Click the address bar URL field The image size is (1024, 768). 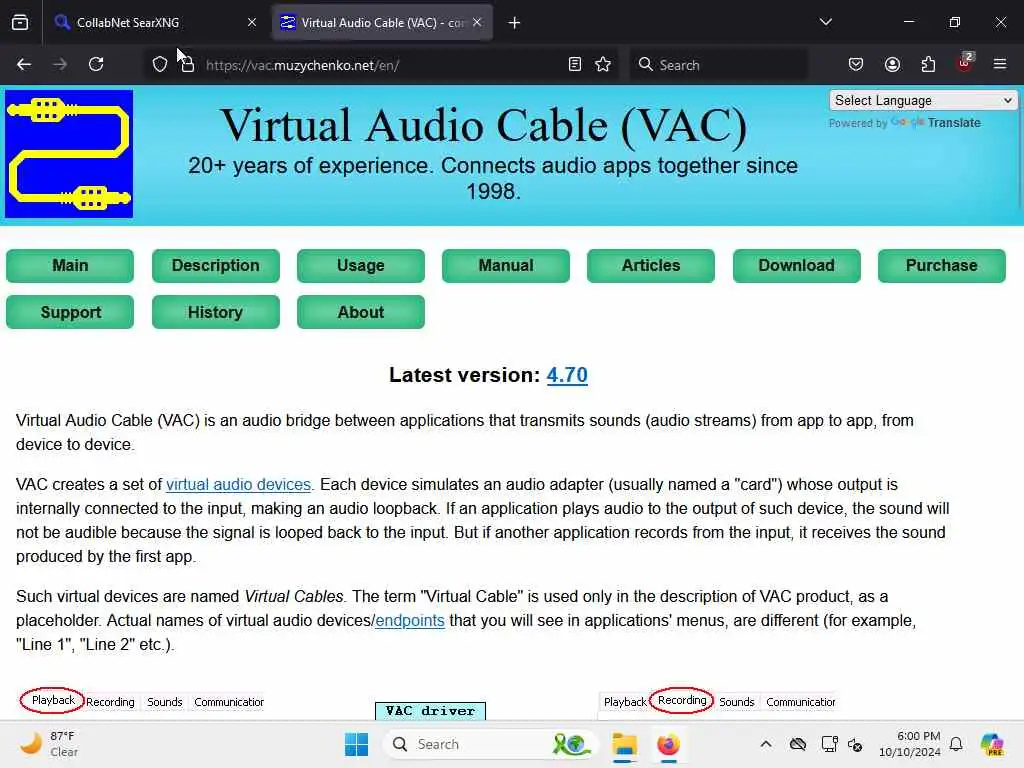(x=382, y=65)
